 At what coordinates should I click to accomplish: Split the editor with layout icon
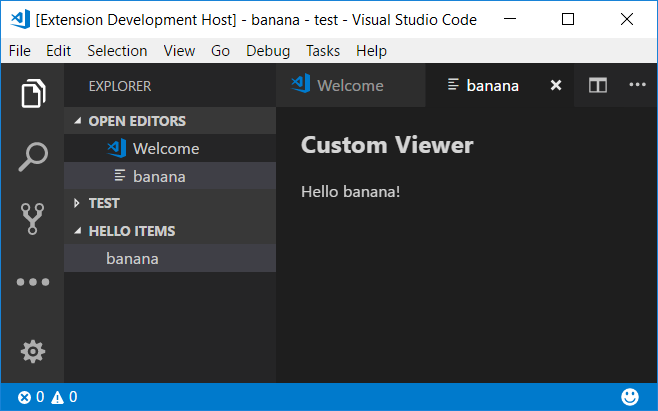click(598, 86)
